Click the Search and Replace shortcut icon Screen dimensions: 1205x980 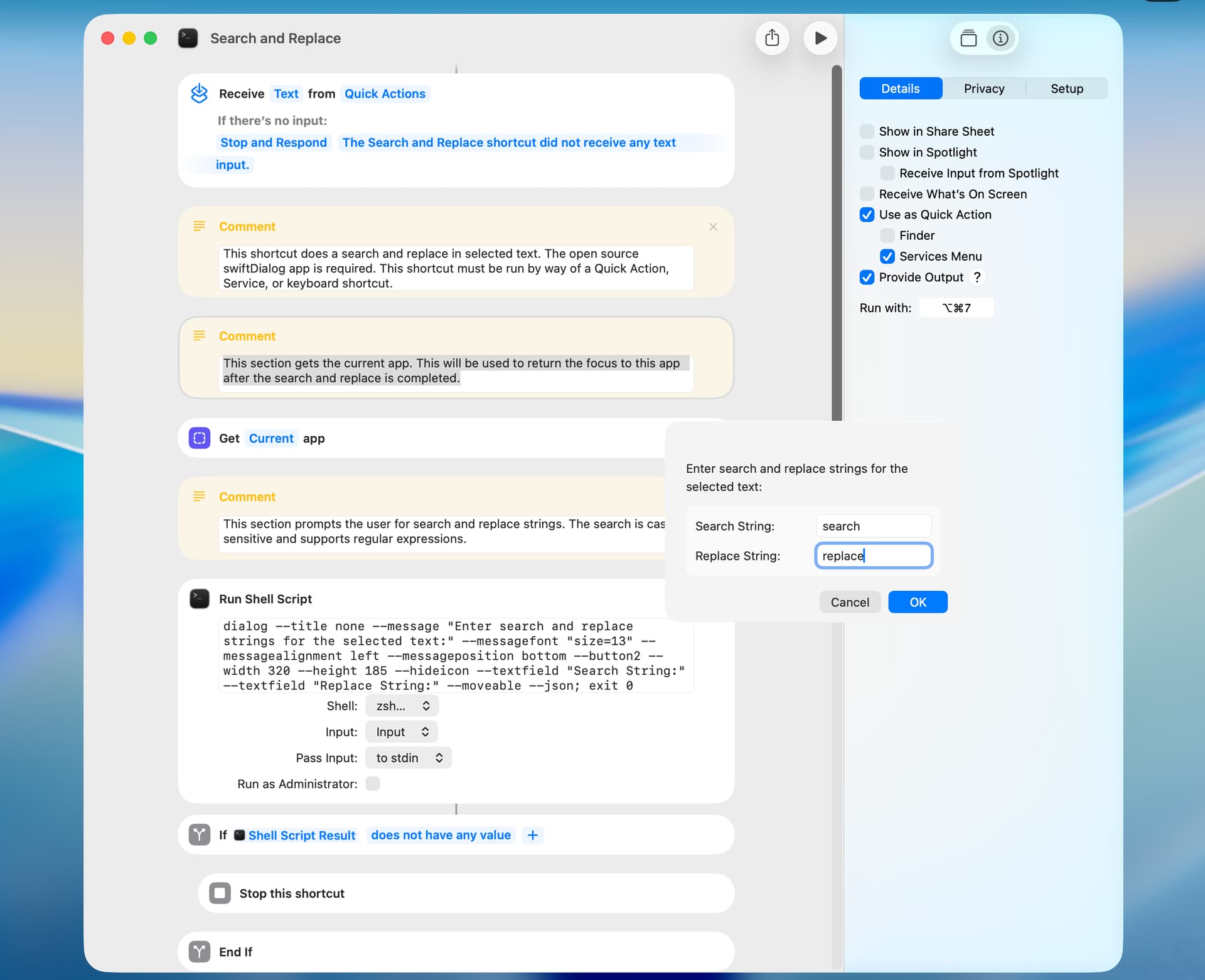(188, 38)
